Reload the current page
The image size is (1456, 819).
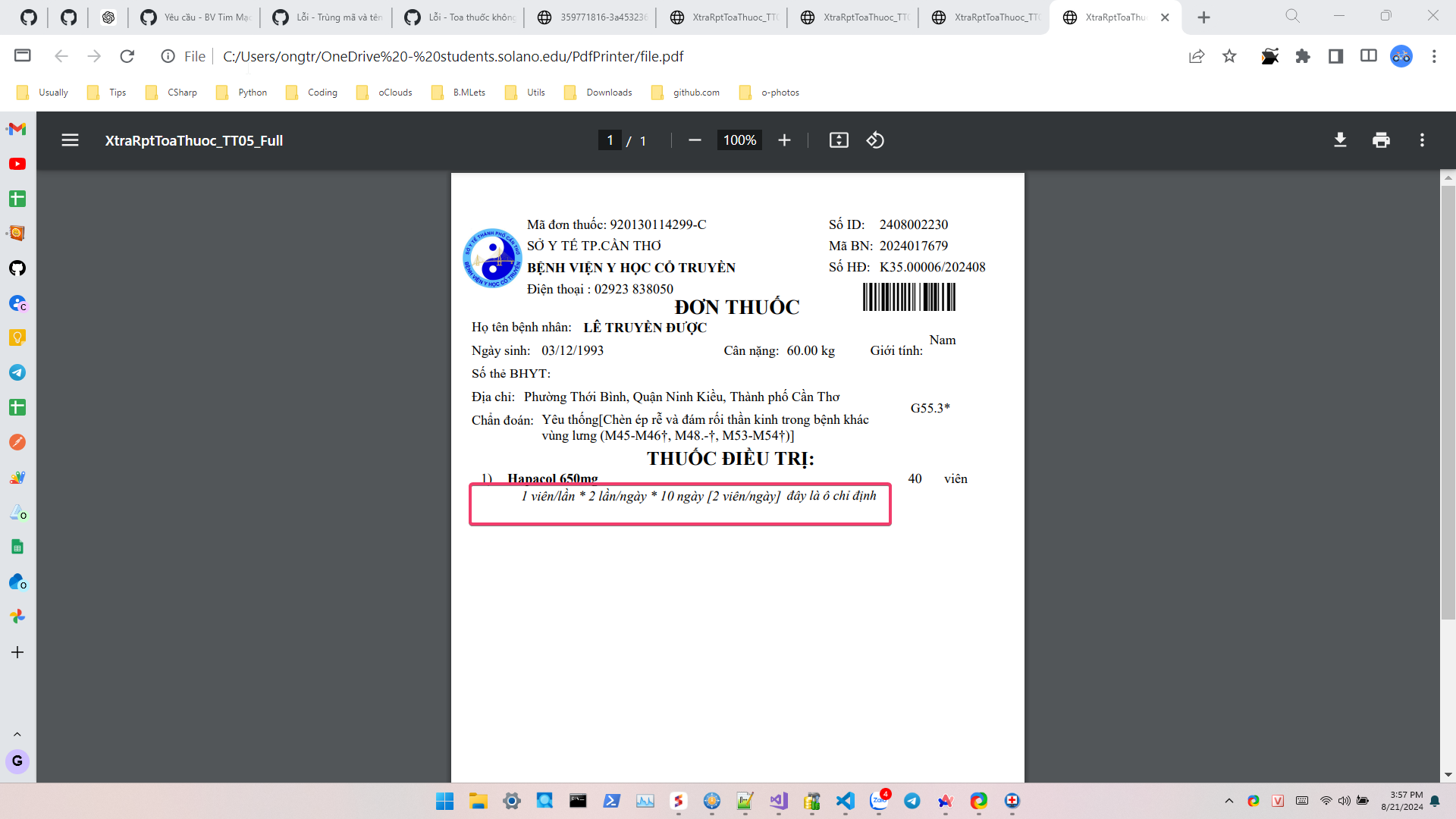(x=127, y=56)
